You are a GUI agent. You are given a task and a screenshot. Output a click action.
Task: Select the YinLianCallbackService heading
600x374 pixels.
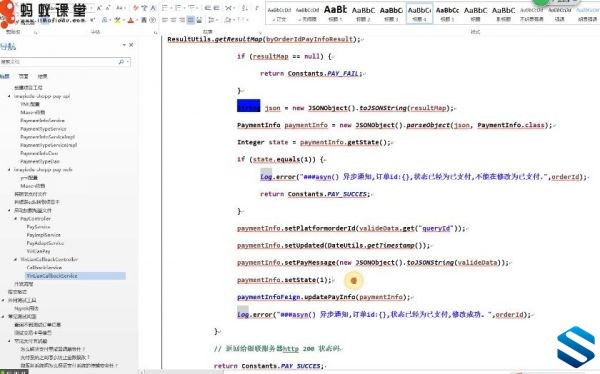75,276
